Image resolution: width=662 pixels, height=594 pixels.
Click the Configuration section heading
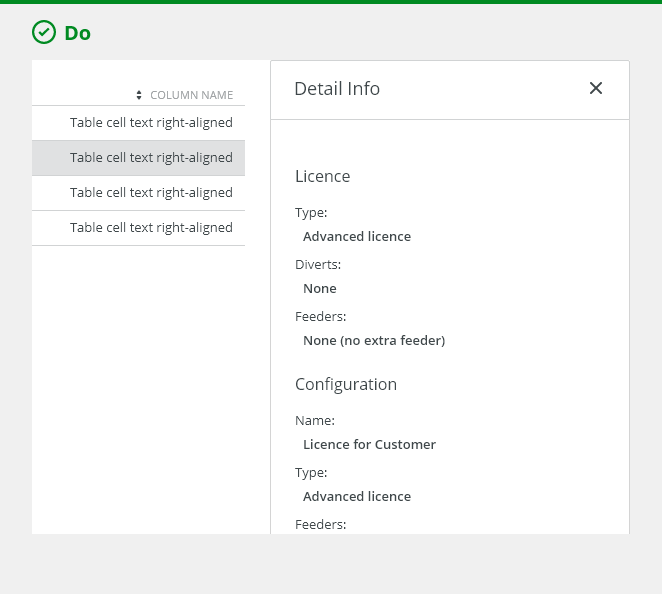(x=346, y=385)
